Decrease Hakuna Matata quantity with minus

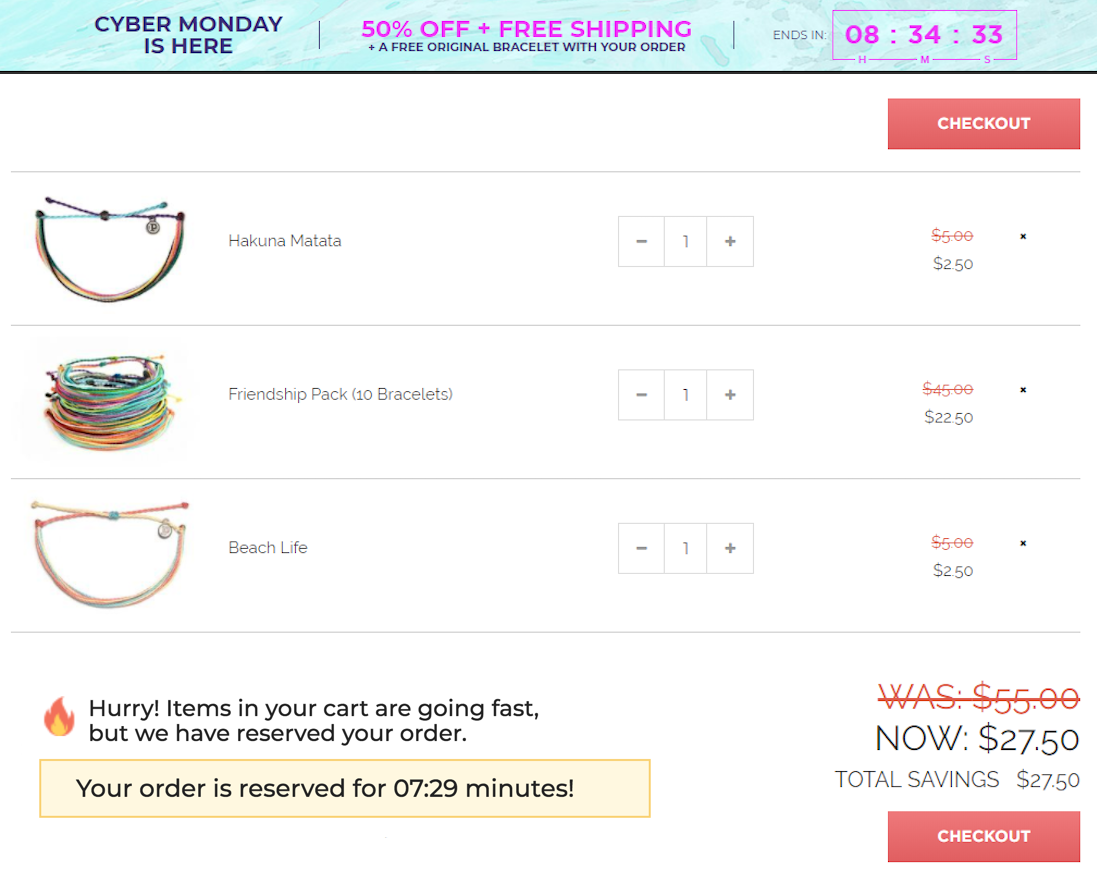click(x=641, y=241)
